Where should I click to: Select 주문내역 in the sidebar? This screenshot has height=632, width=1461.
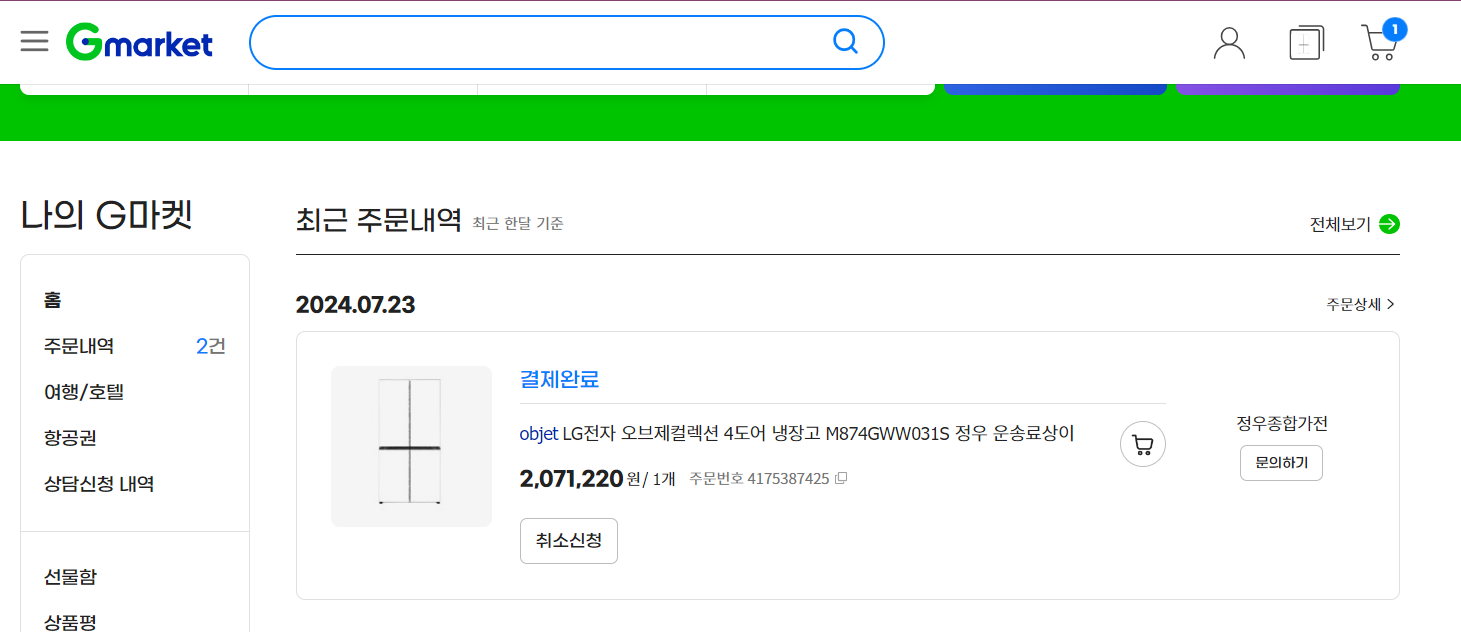tap(79, 346)
